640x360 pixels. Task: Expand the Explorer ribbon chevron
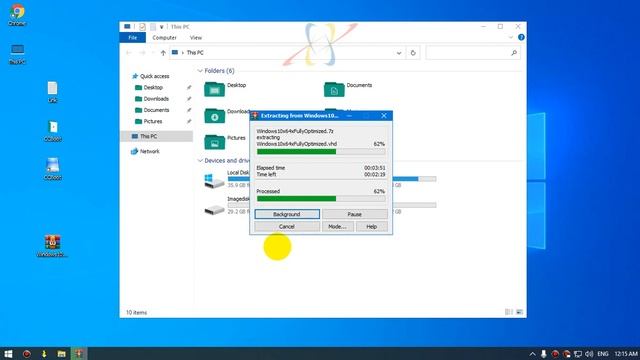(x=510, y=37)
